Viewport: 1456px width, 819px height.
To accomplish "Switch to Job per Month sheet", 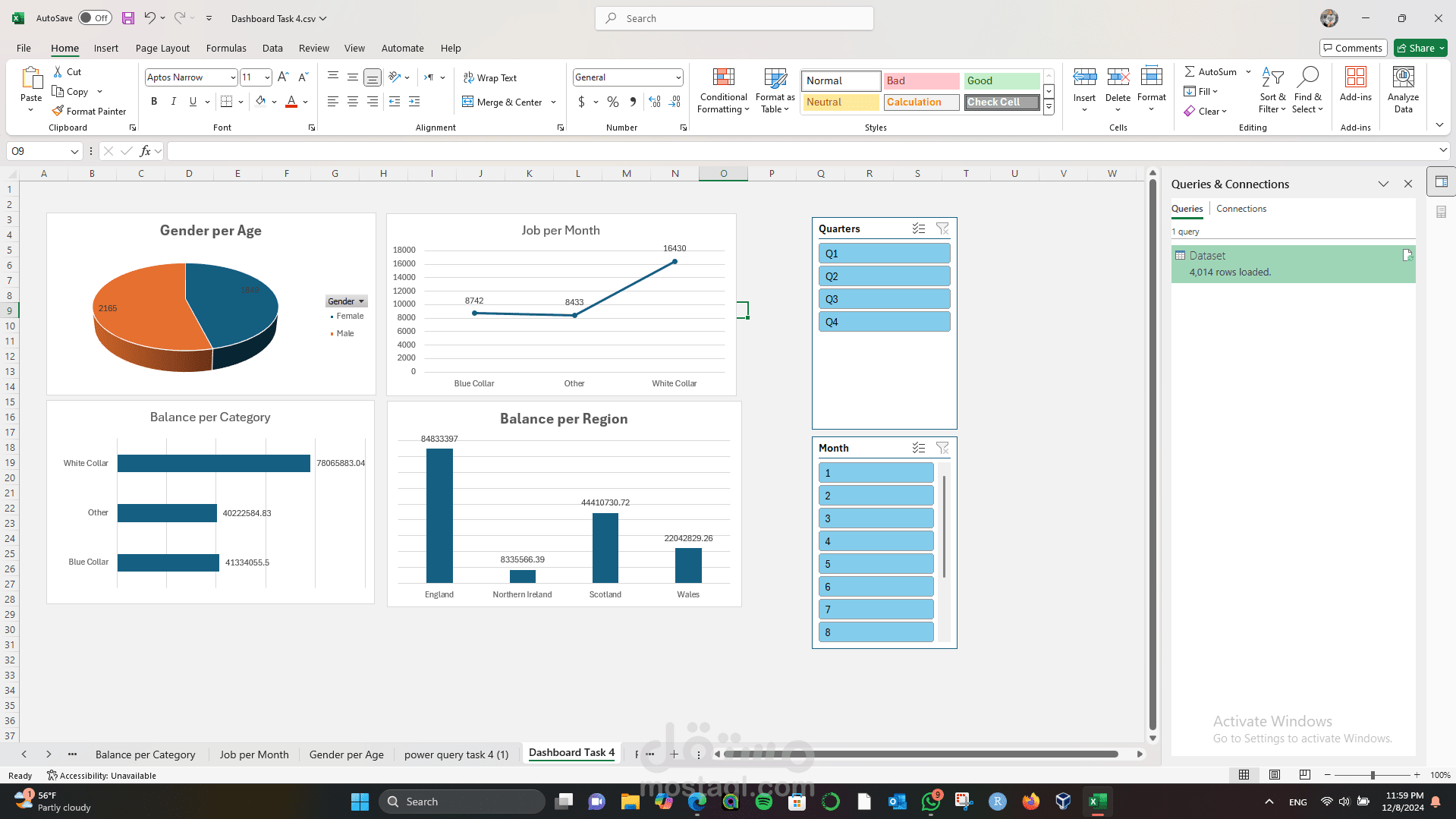I will pyautogui.click(x=254, y=754).
